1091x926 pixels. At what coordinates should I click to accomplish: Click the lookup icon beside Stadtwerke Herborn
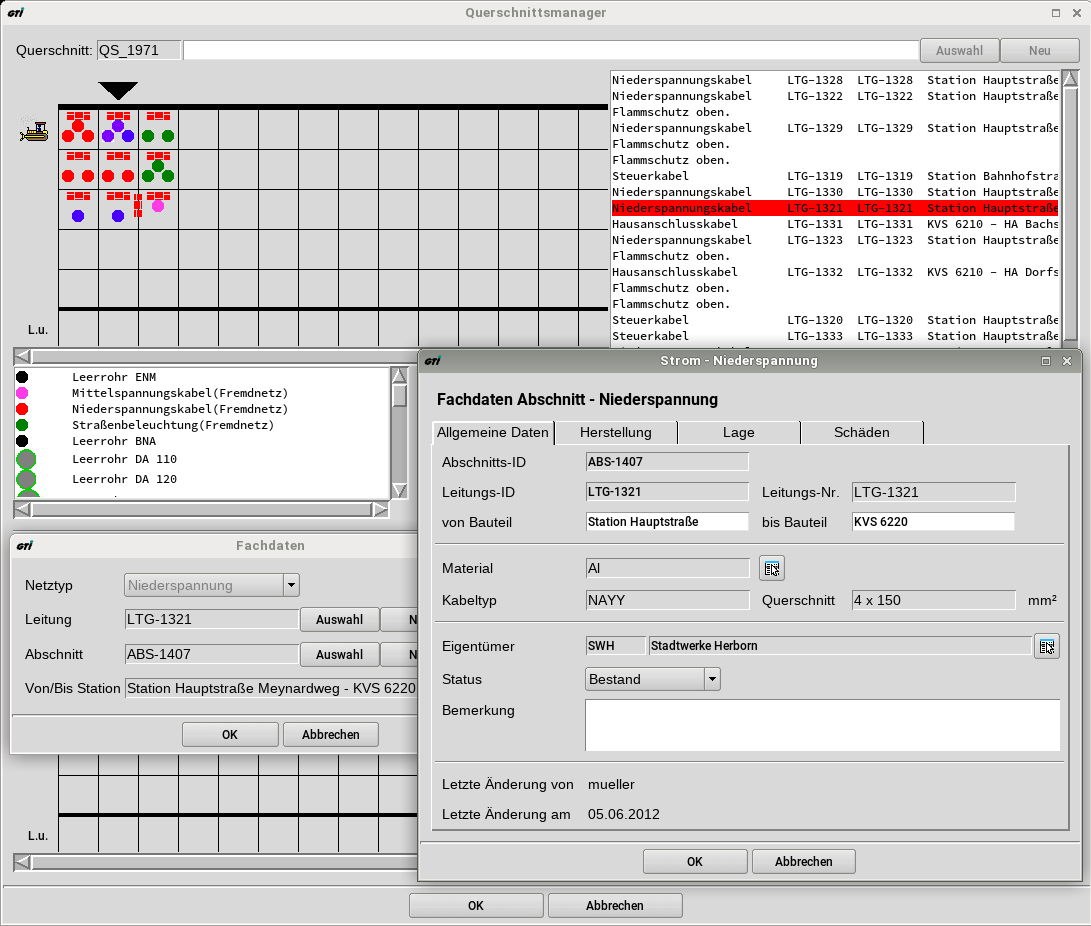click(1047, 646)
